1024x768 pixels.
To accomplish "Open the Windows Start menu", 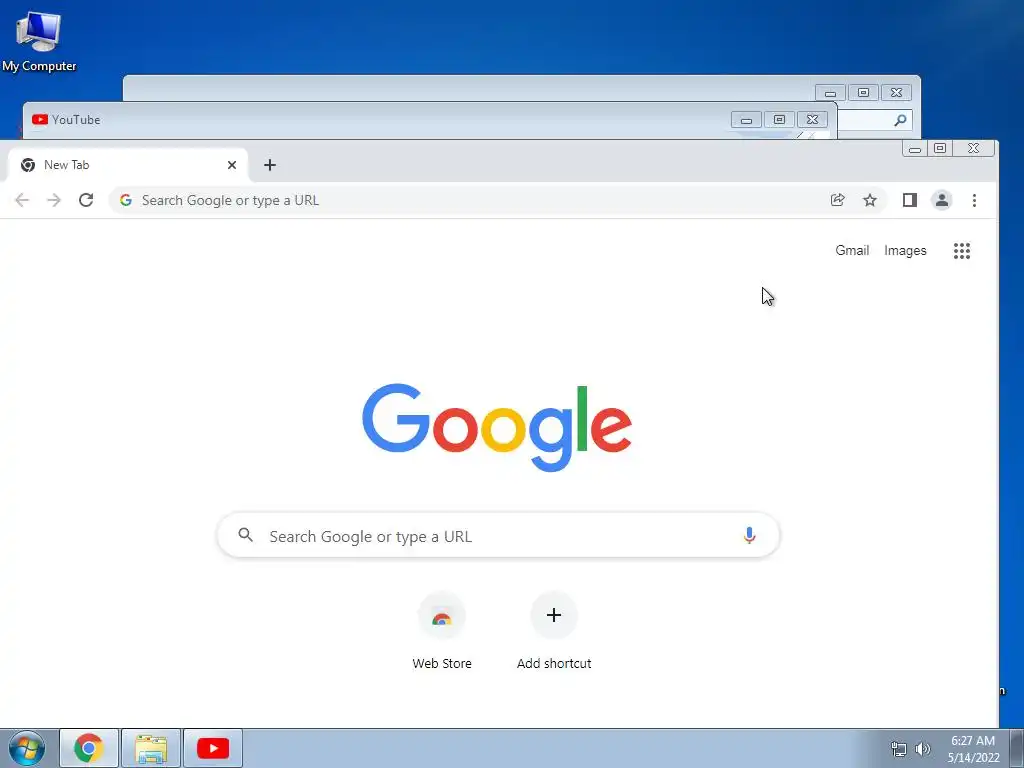I will coord(27,748).
